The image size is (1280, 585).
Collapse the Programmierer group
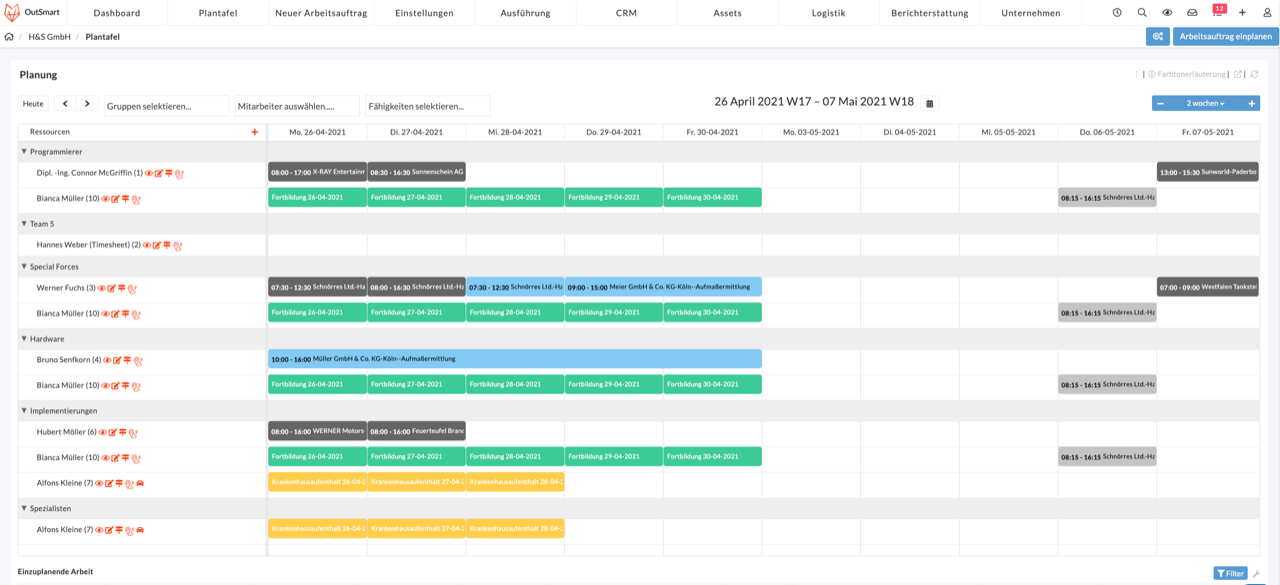tap(24, 152)
